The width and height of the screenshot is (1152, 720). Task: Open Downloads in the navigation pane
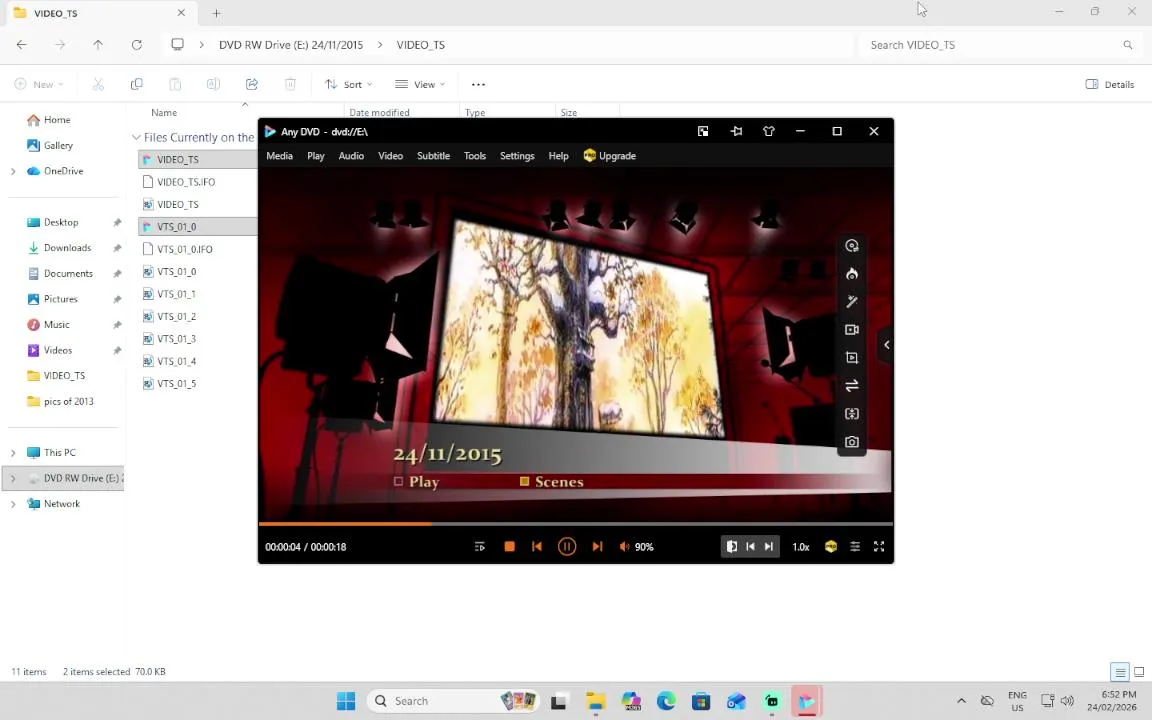click(x=67, y=248)
